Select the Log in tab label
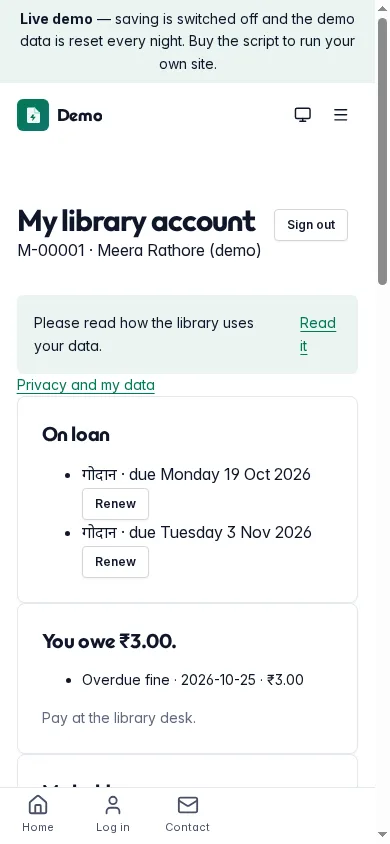This screenshot has height=844, width=390. point(112,827)
